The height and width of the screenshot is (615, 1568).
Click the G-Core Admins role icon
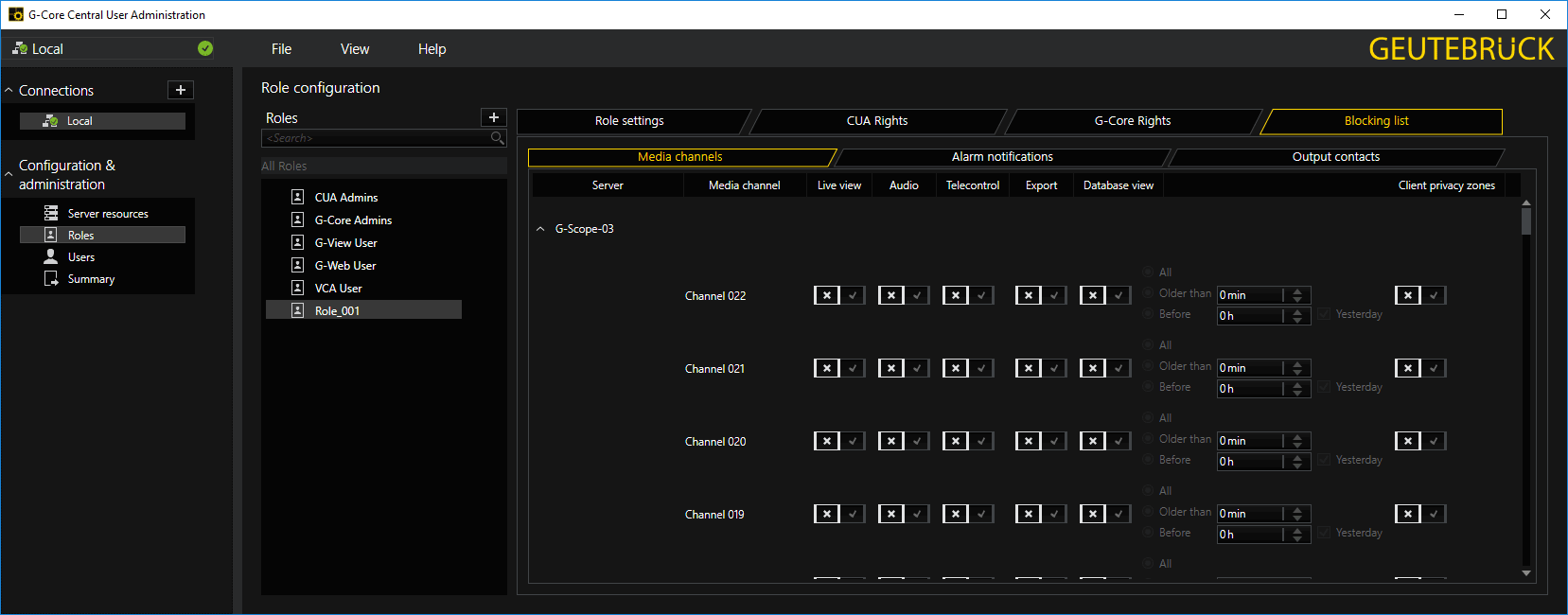coord(297,220)
